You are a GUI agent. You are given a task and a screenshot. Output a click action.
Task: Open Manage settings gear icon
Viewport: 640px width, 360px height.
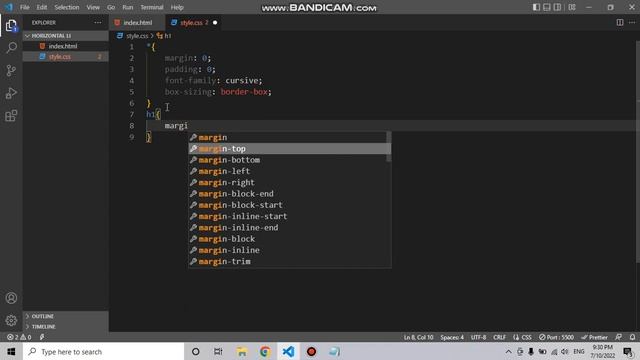[11, 320]
